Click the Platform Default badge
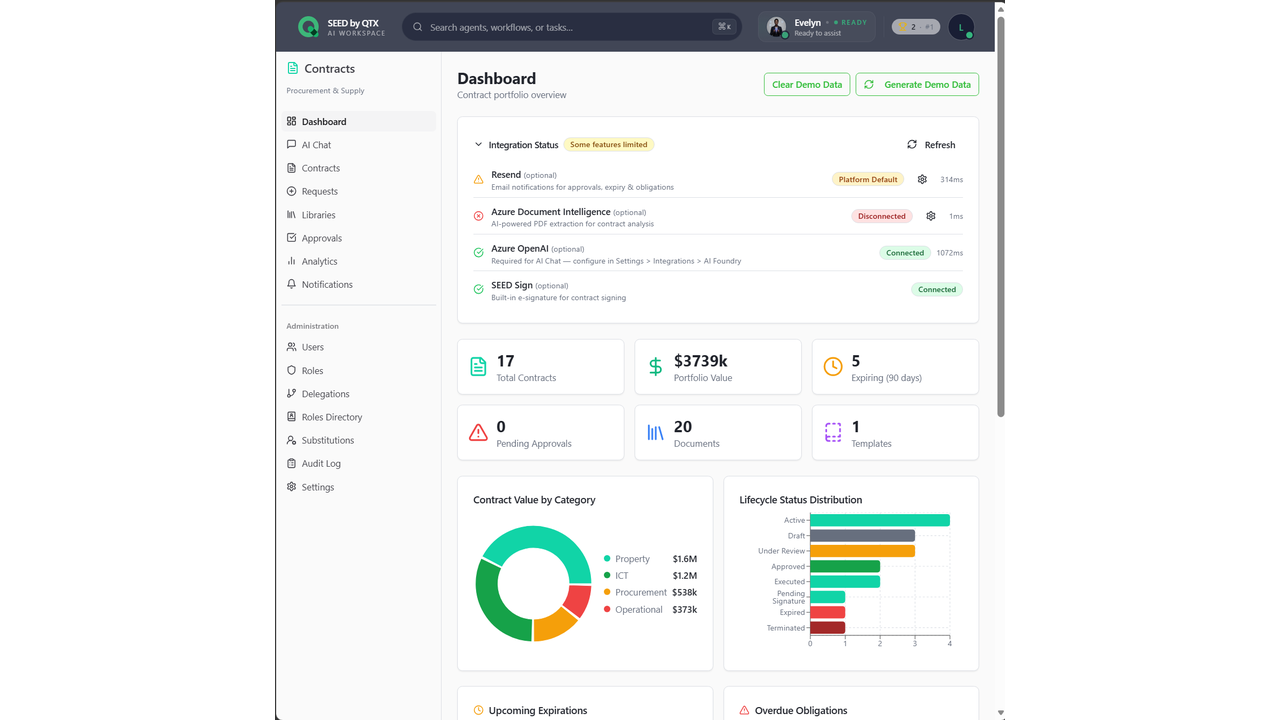 [868, 179]
